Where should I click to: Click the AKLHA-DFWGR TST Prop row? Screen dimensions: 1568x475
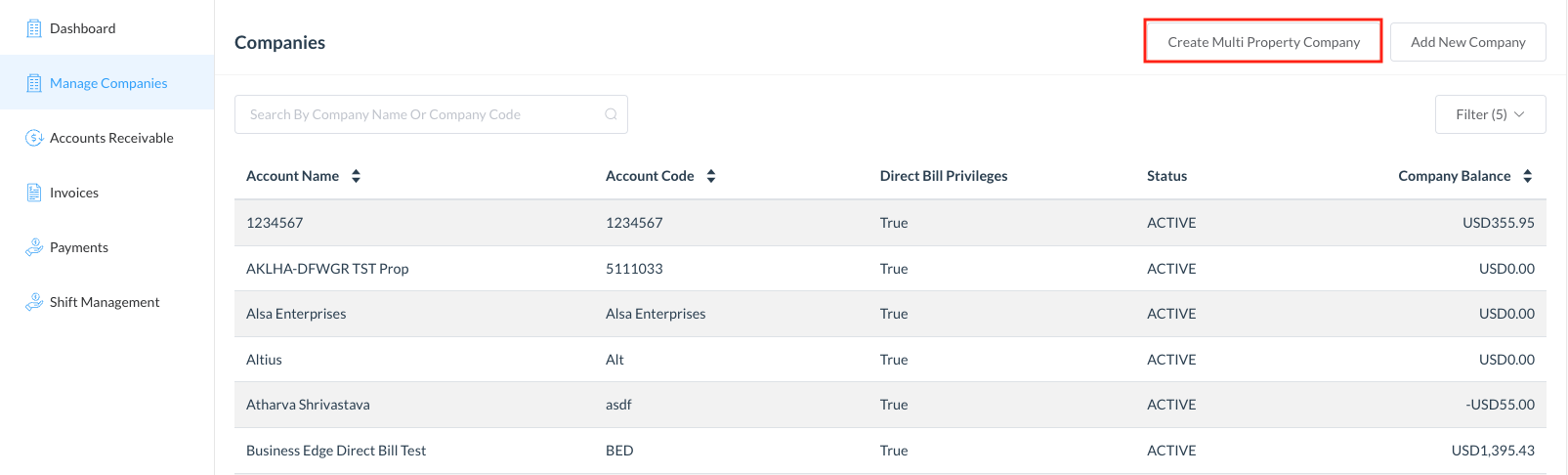click(x=327, y=269)
